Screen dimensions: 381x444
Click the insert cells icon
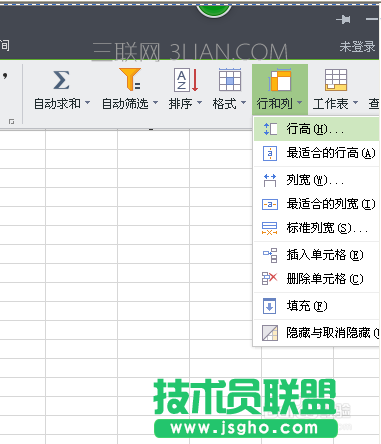click(x=270, y=255)
